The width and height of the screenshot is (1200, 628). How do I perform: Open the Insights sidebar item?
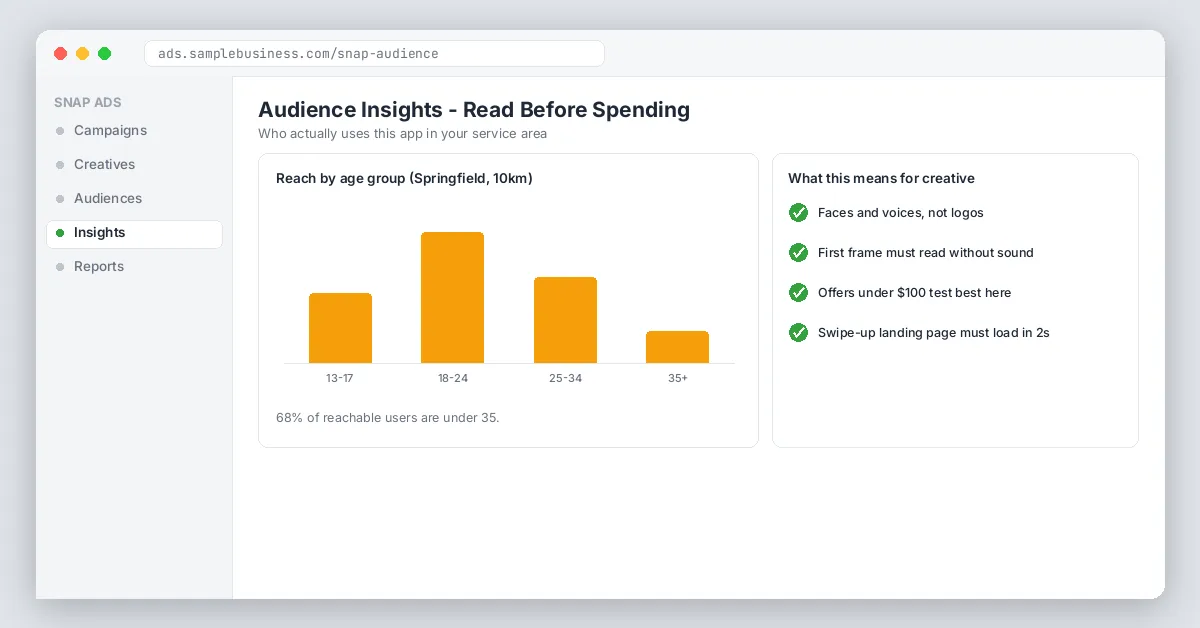(134, 233)
